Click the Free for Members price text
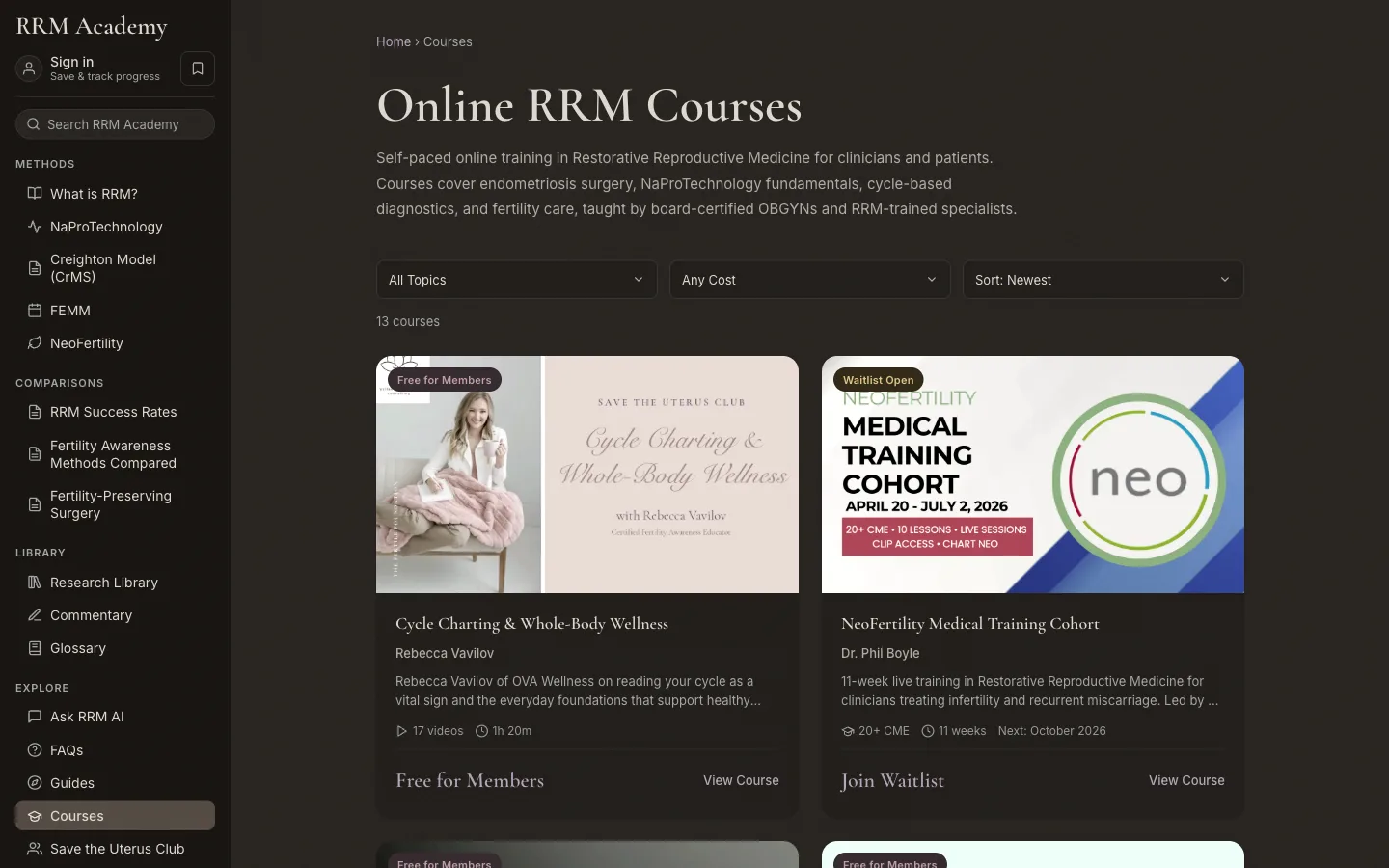Viewport: 1389px width, 868px height. [x=470, y=780]
